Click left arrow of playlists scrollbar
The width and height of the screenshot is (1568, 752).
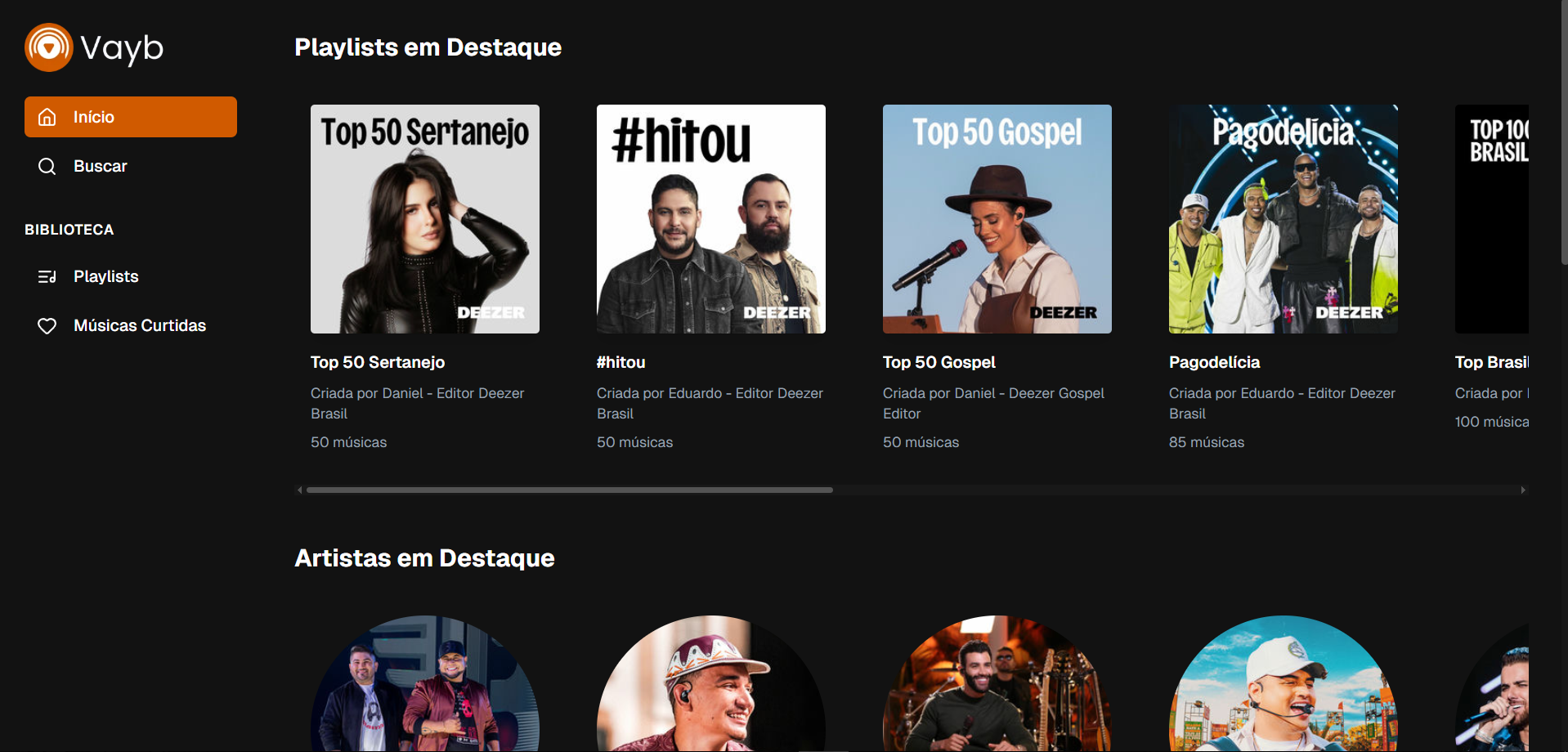(300, 490)
